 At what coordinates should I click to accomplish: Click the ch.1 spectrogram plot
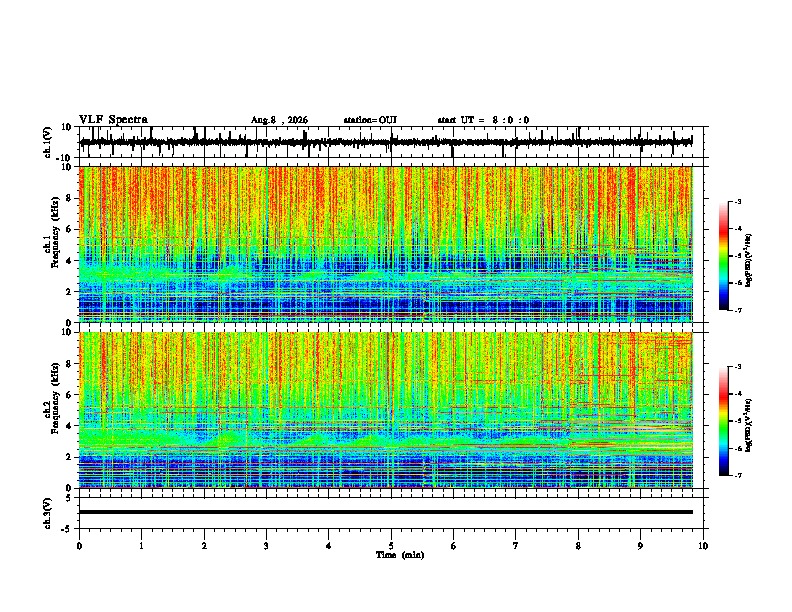(x=386, y=244)
